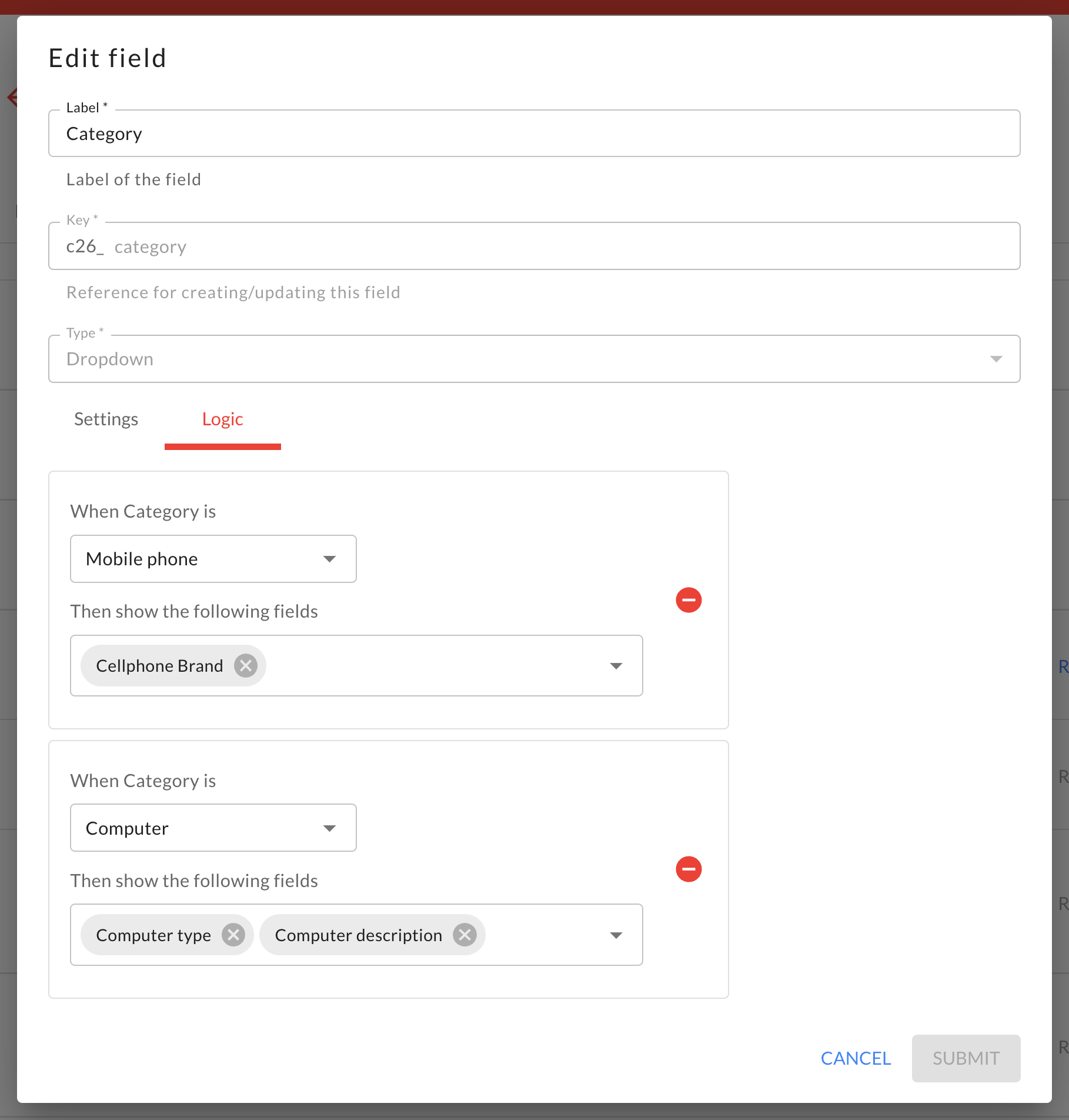Image resolution: width=1069 pixels, height=1120 pixels.
Task: Switch to the Settings tab
Action: [106, 419]
